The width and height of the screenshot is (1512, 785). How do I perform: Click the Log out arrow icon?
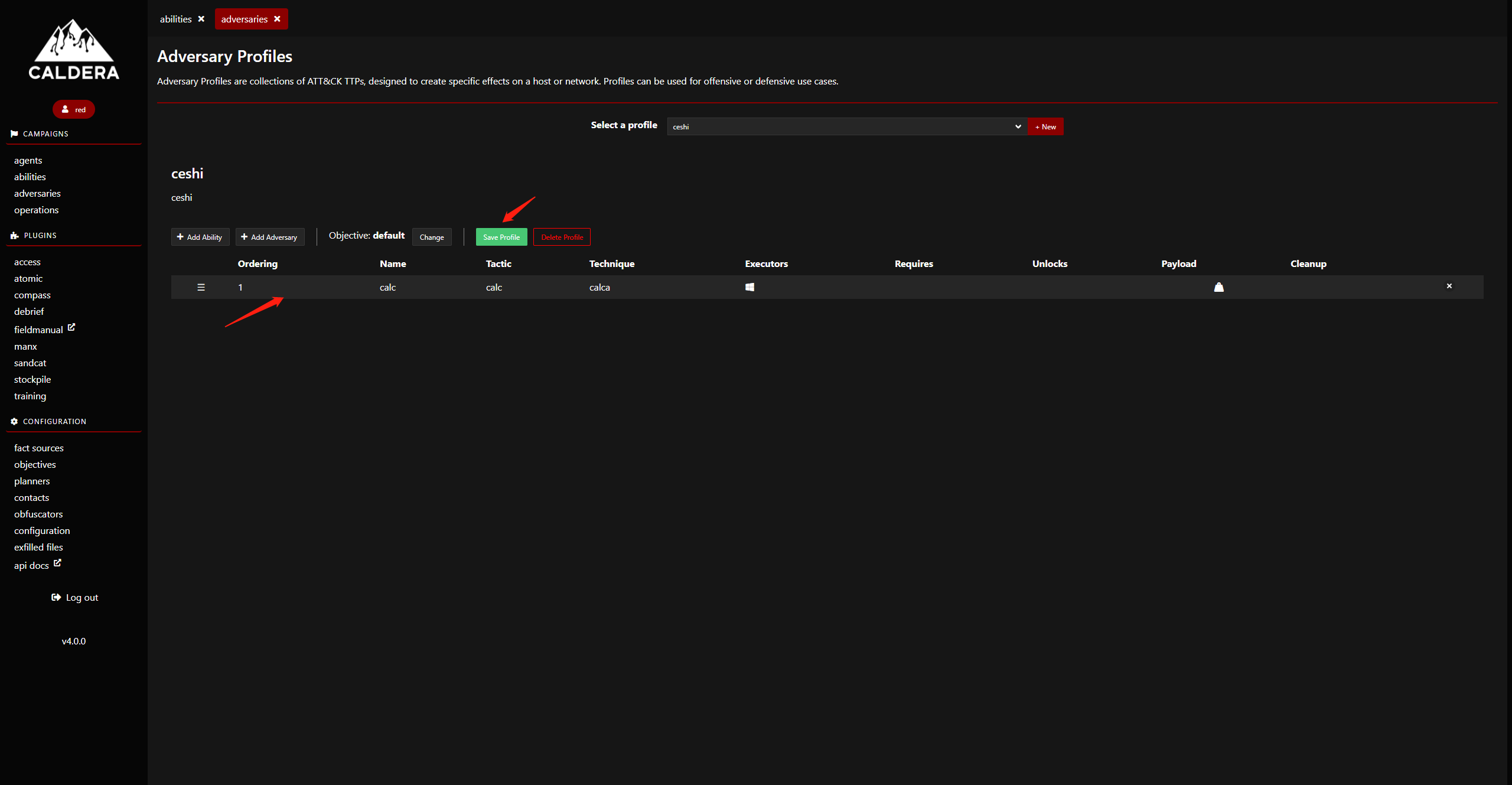click(56, 597)
